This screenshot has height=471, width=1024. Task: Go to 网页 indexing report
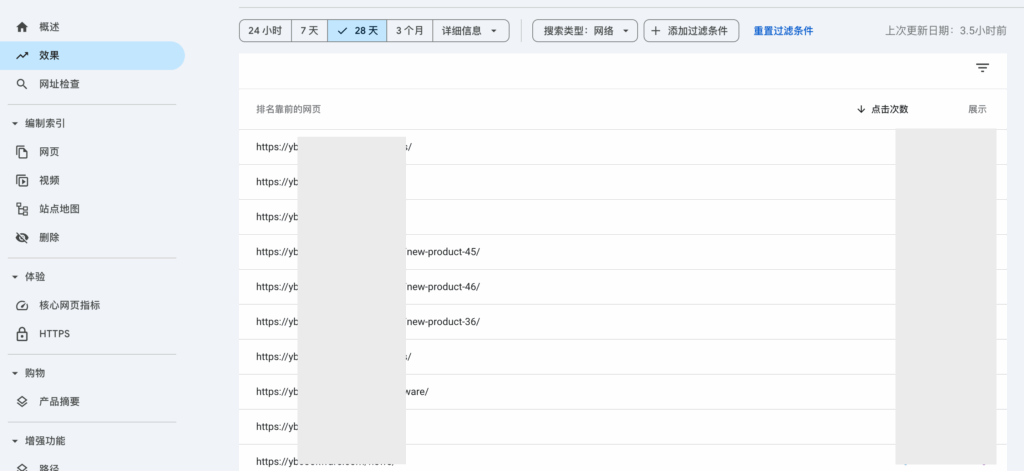(92, 152)
